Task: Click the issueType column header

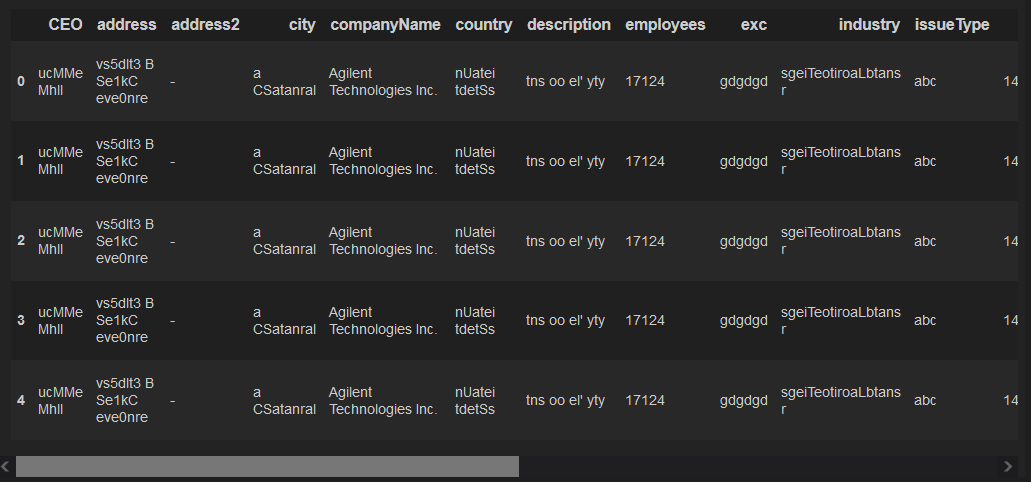Action: [x=952, y=25]
